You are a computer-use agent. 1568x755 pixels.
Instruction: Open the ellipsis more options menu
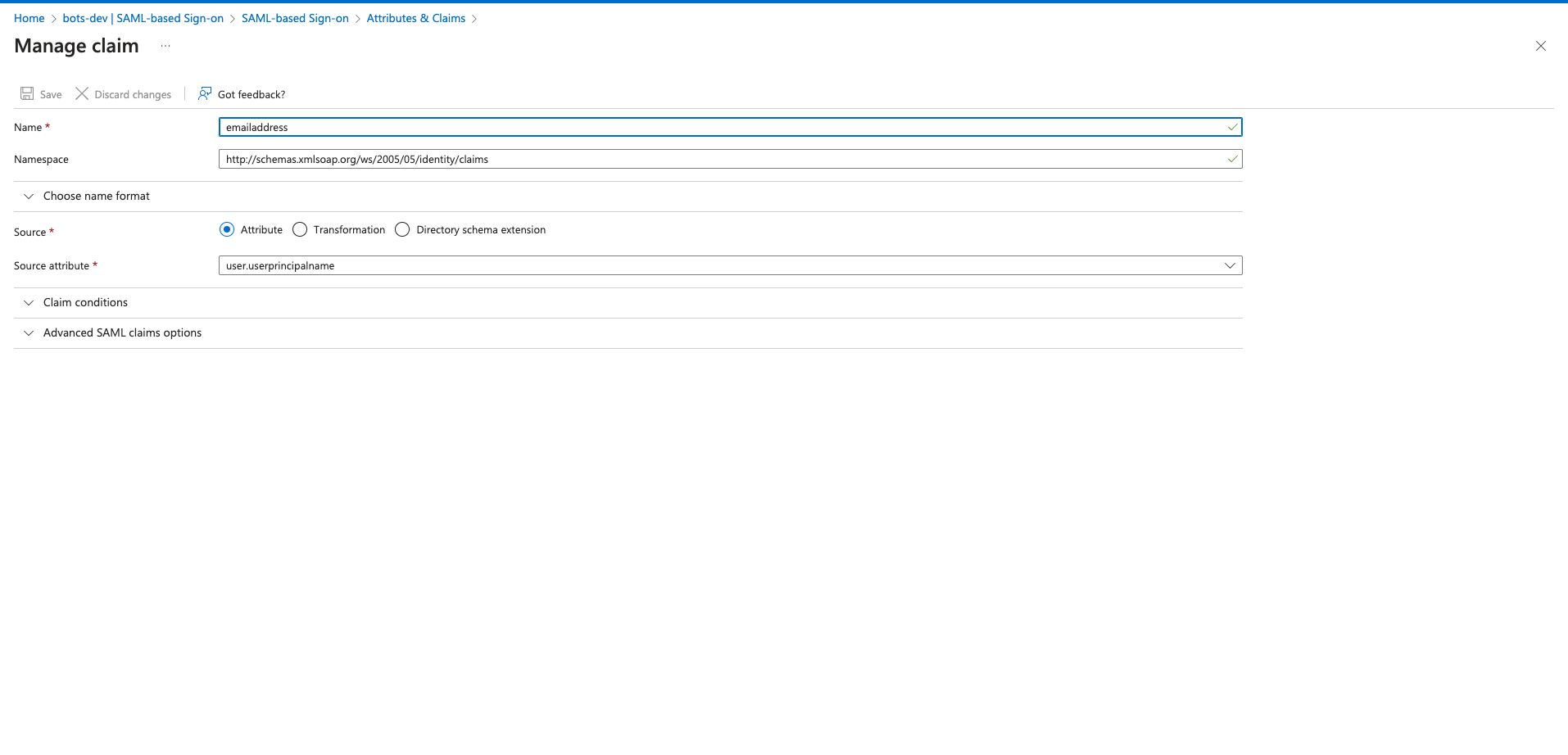[165, 46]
